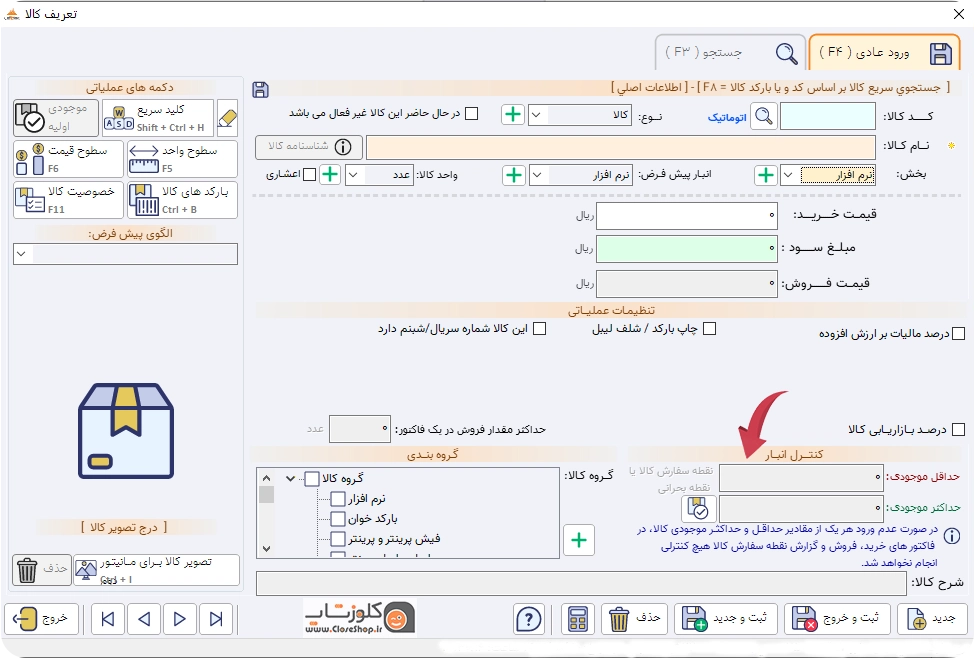Close the تعریف کالا window

click(x=959, y=14)
